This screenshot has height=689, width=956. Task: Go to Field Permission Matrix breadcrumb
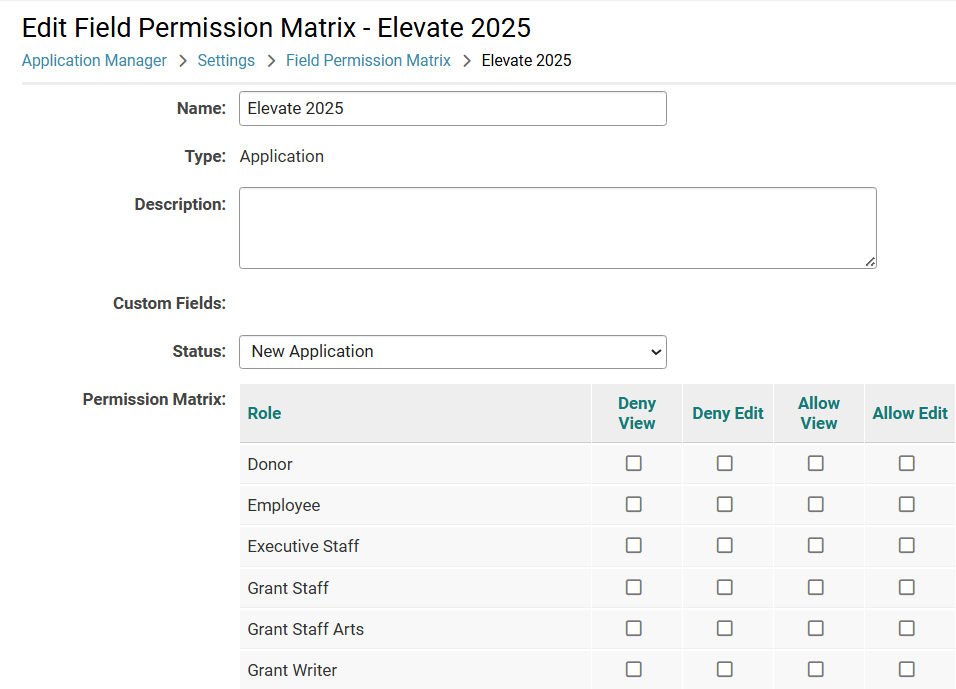[368, 60]
